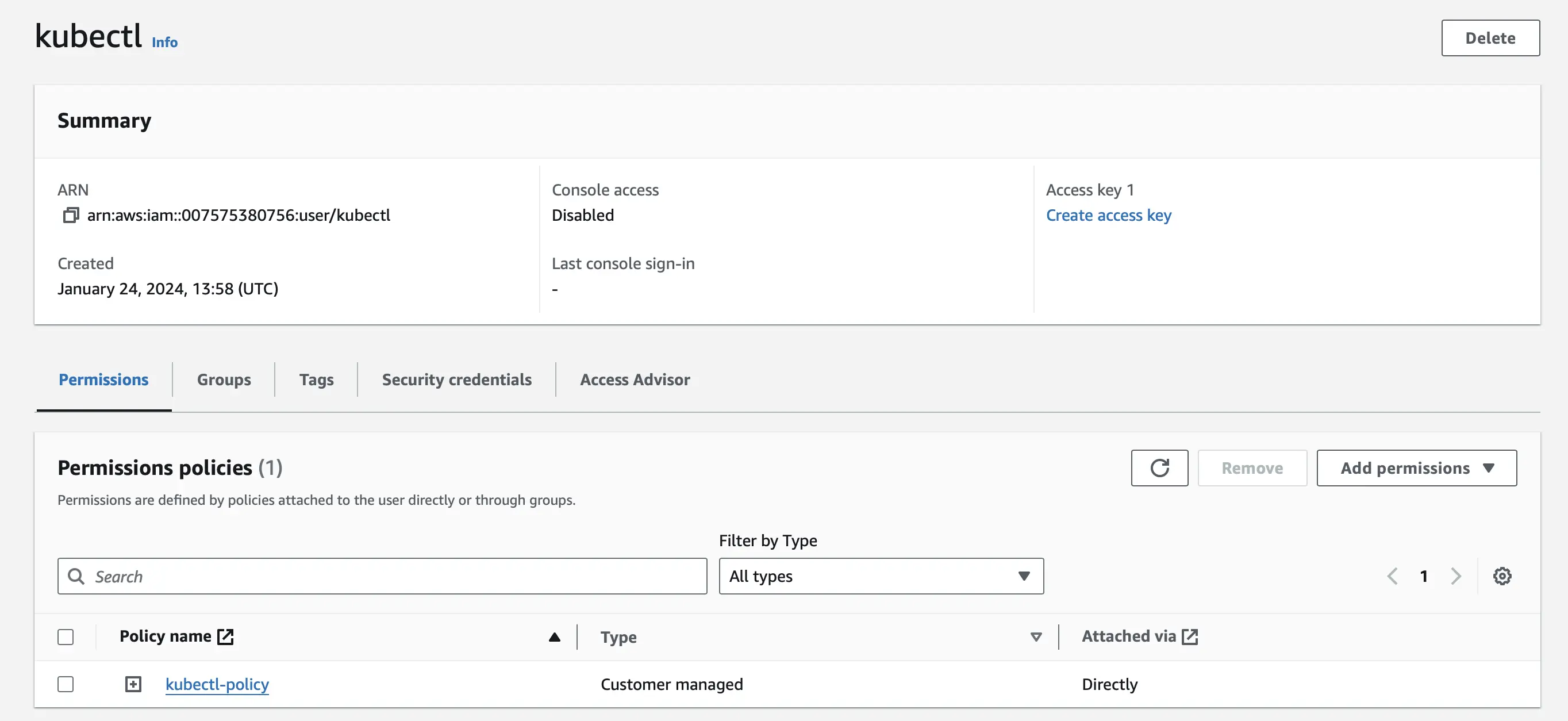The image size is (1568, 721).
Task: Switch to the Permissions tab
Action: (x=103, y=379)
